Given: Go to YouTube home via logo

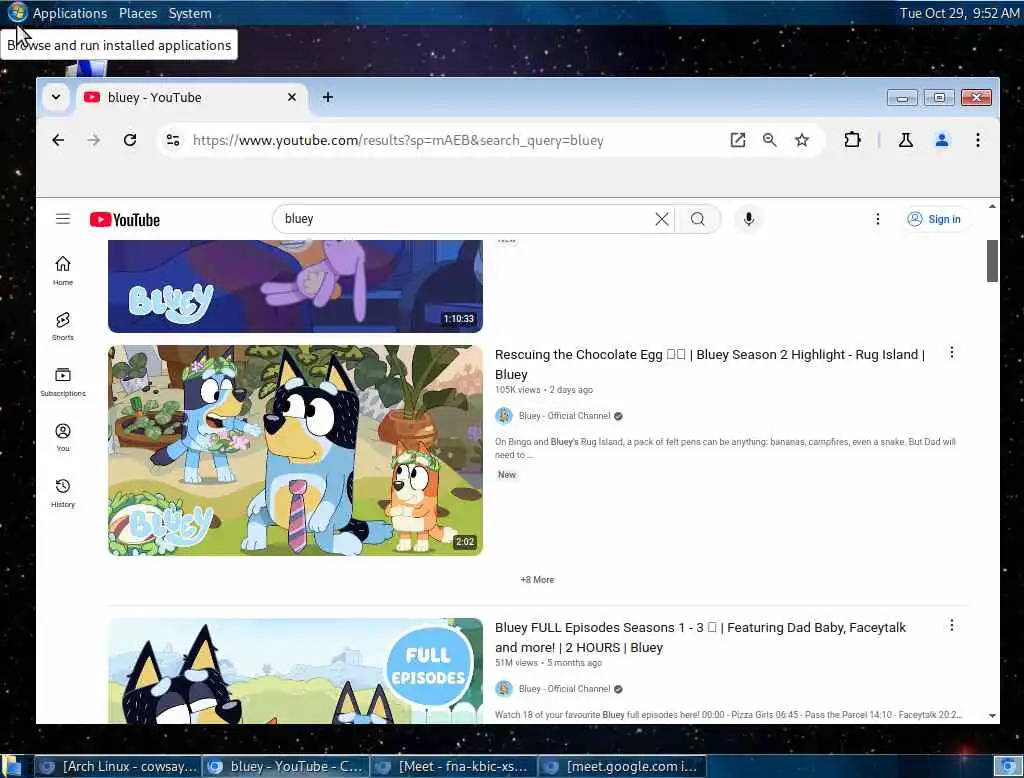Looking at the screenshot, I should tap(125, 219).
